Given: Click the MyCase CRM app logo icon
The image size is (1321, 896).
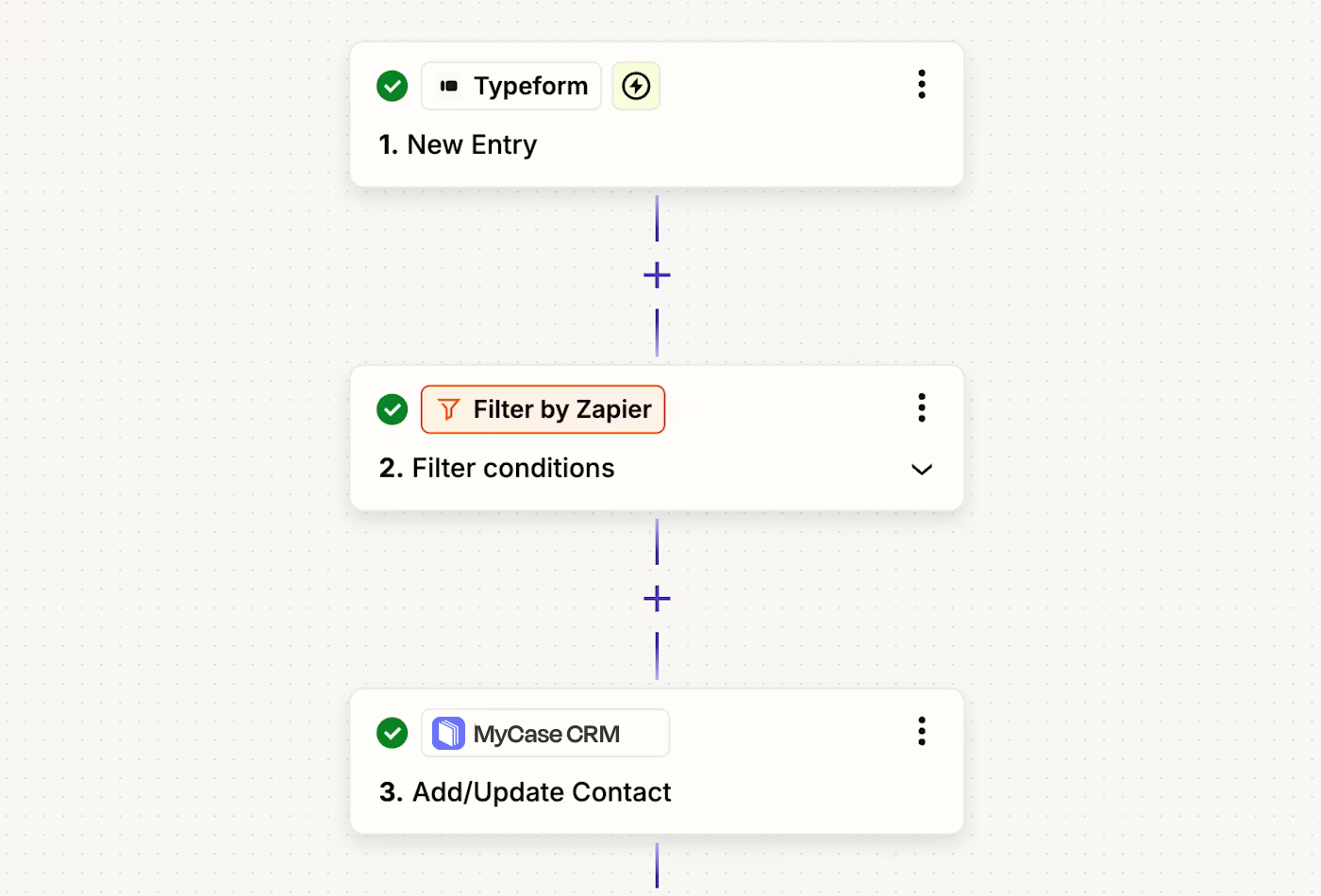Looking at the screenshot, I should [x=448, y=733].
